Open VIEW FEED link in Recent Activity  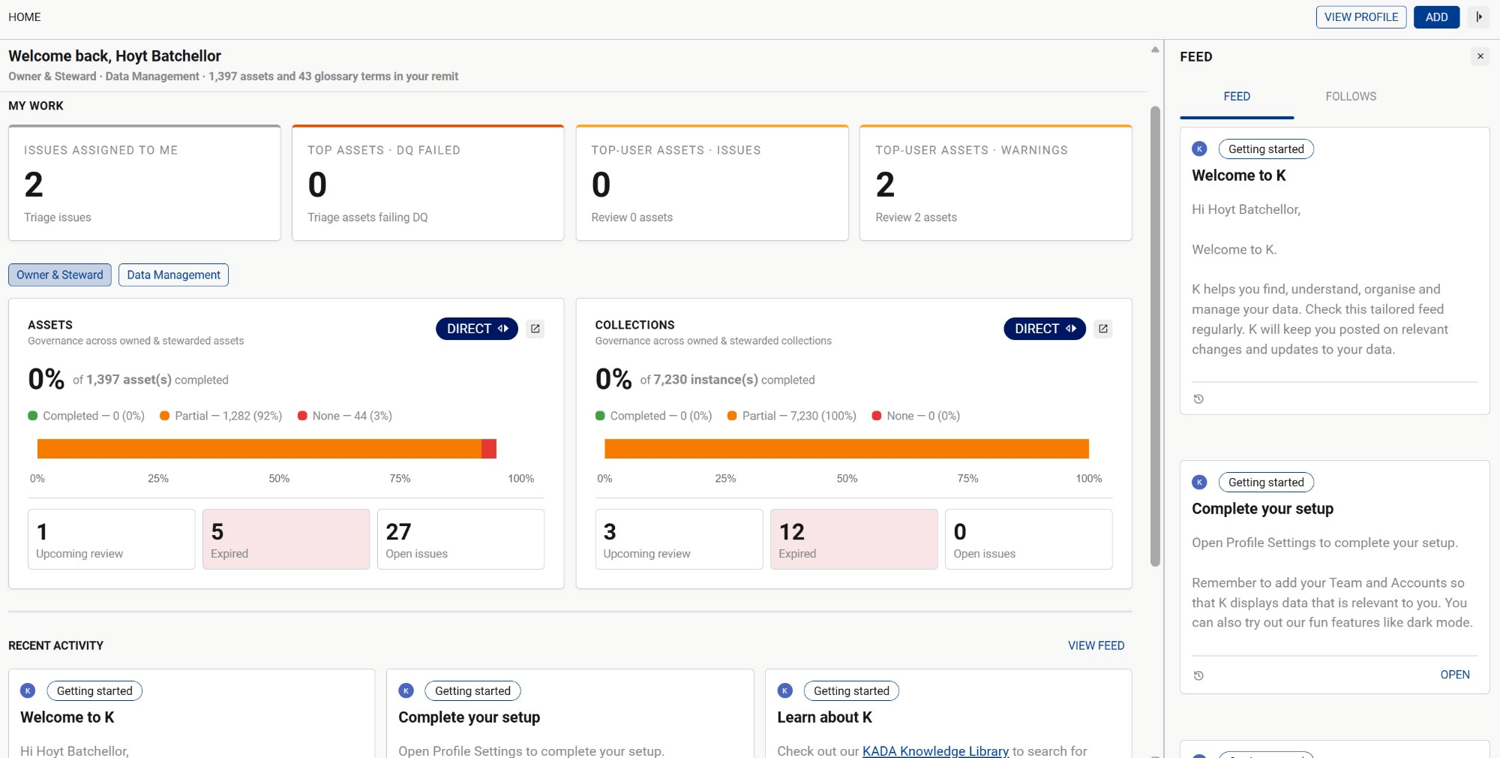[1096, 646]
